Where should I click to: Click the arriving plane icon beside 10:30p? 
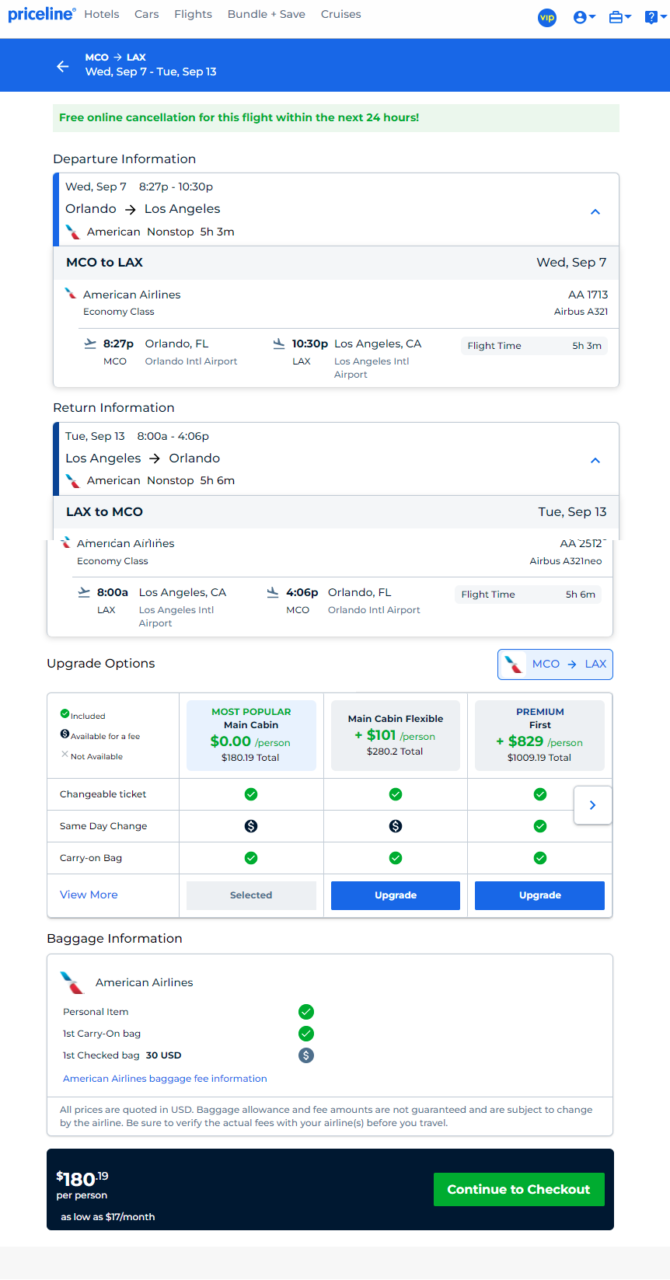pyautogui.click(x=278, y=343)
